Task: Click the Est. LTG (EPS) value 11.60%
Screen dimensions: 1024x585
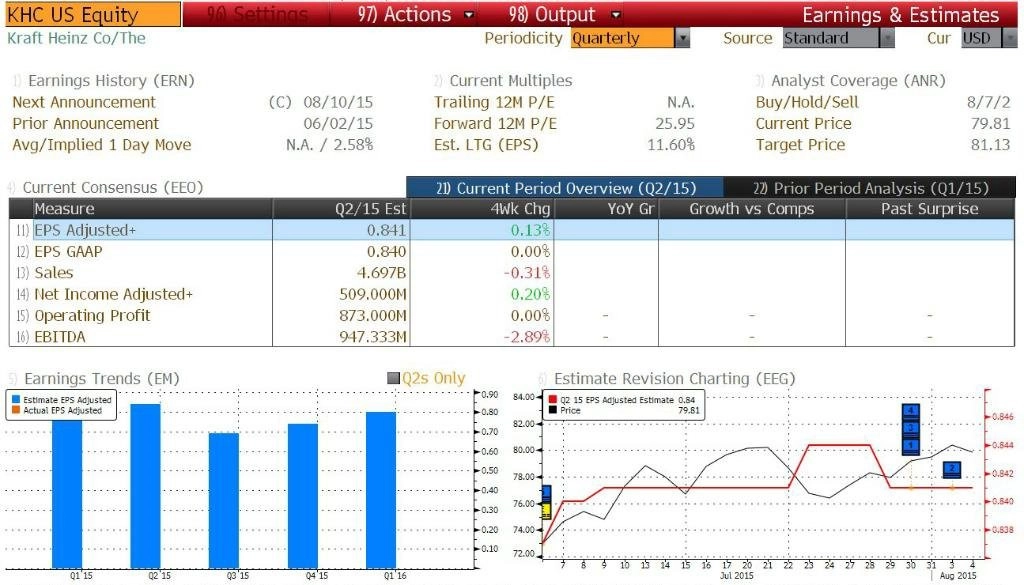Action: pyautogui.click(x=671, y=145)
